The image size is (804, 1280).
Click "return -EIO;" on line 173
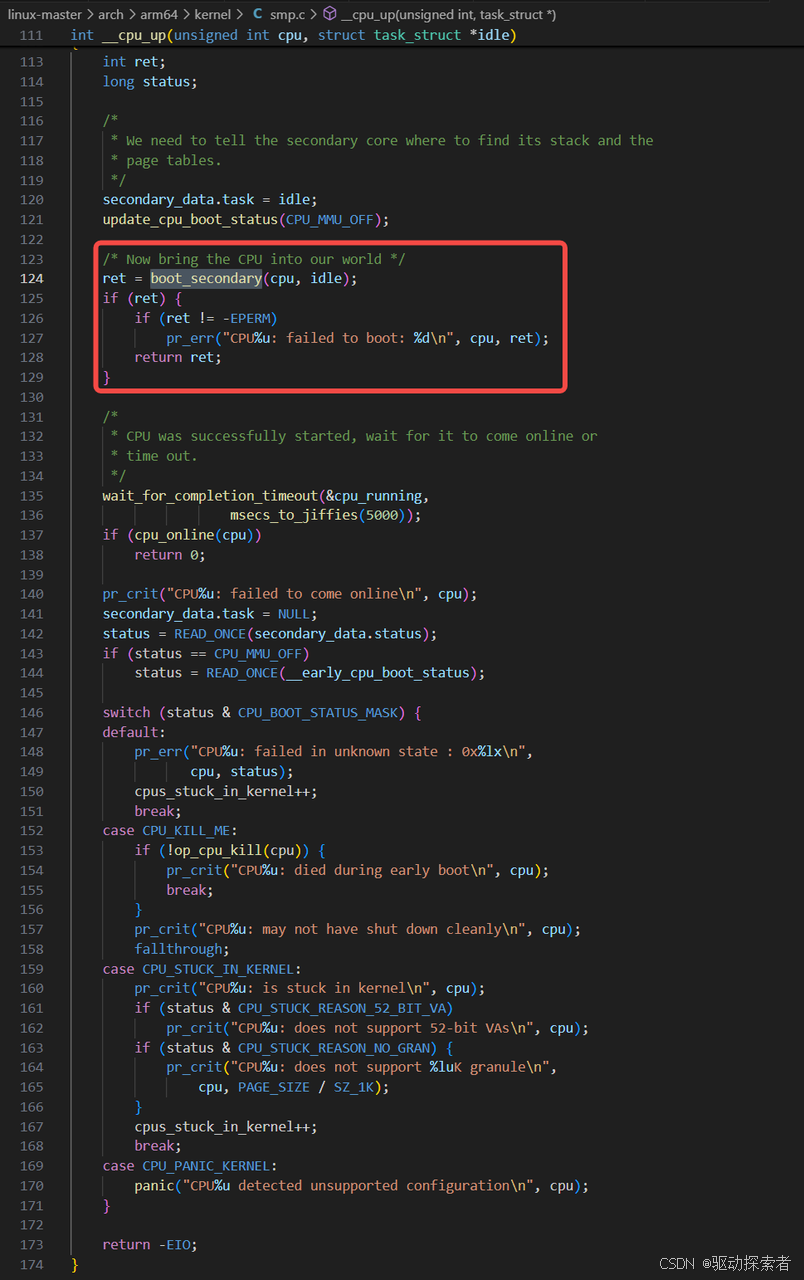150,1244
